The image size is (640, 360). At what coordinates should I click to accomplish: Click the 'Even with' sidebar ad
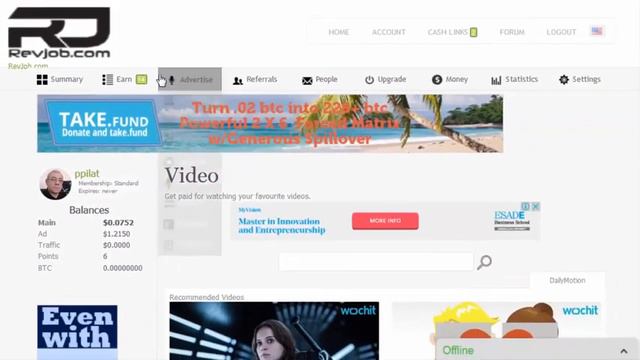(x=77, y=332)
